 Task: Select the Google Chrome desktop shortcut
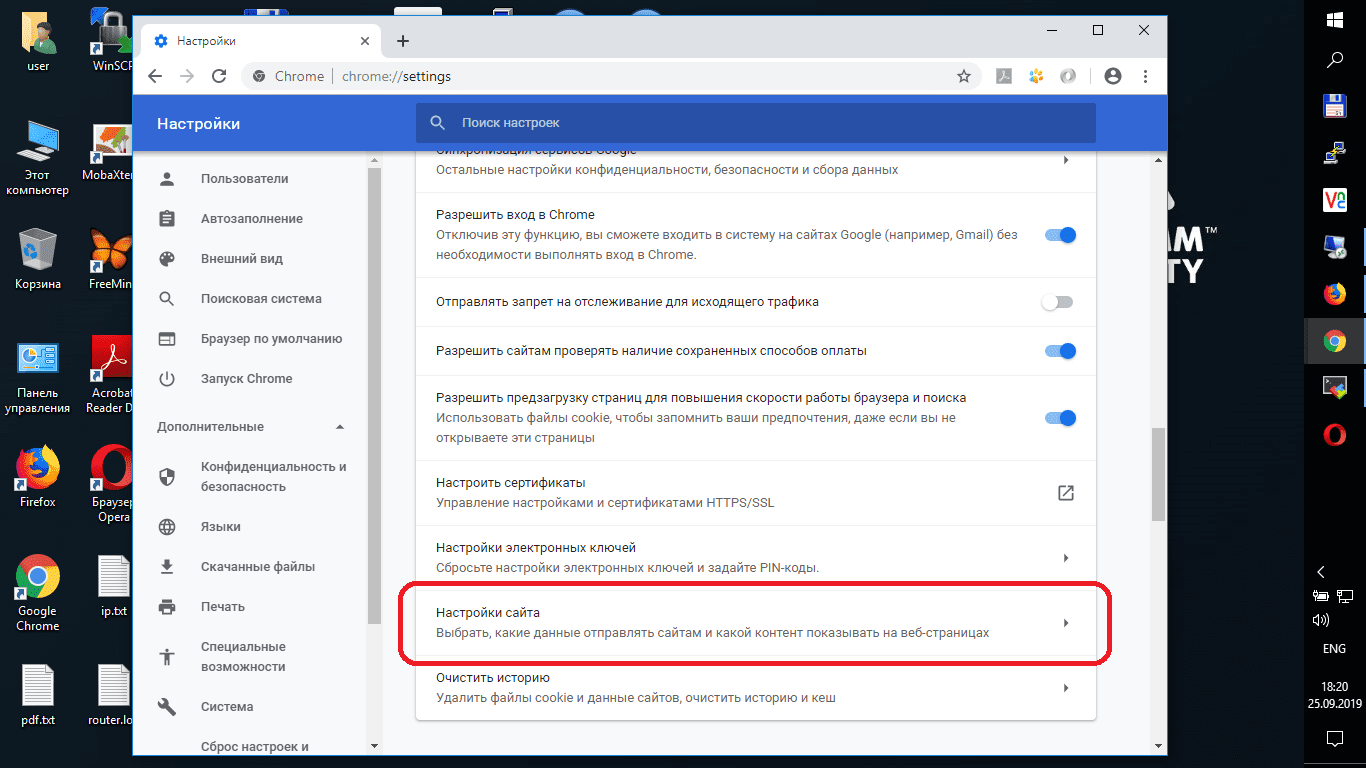(x=38, y=593)
